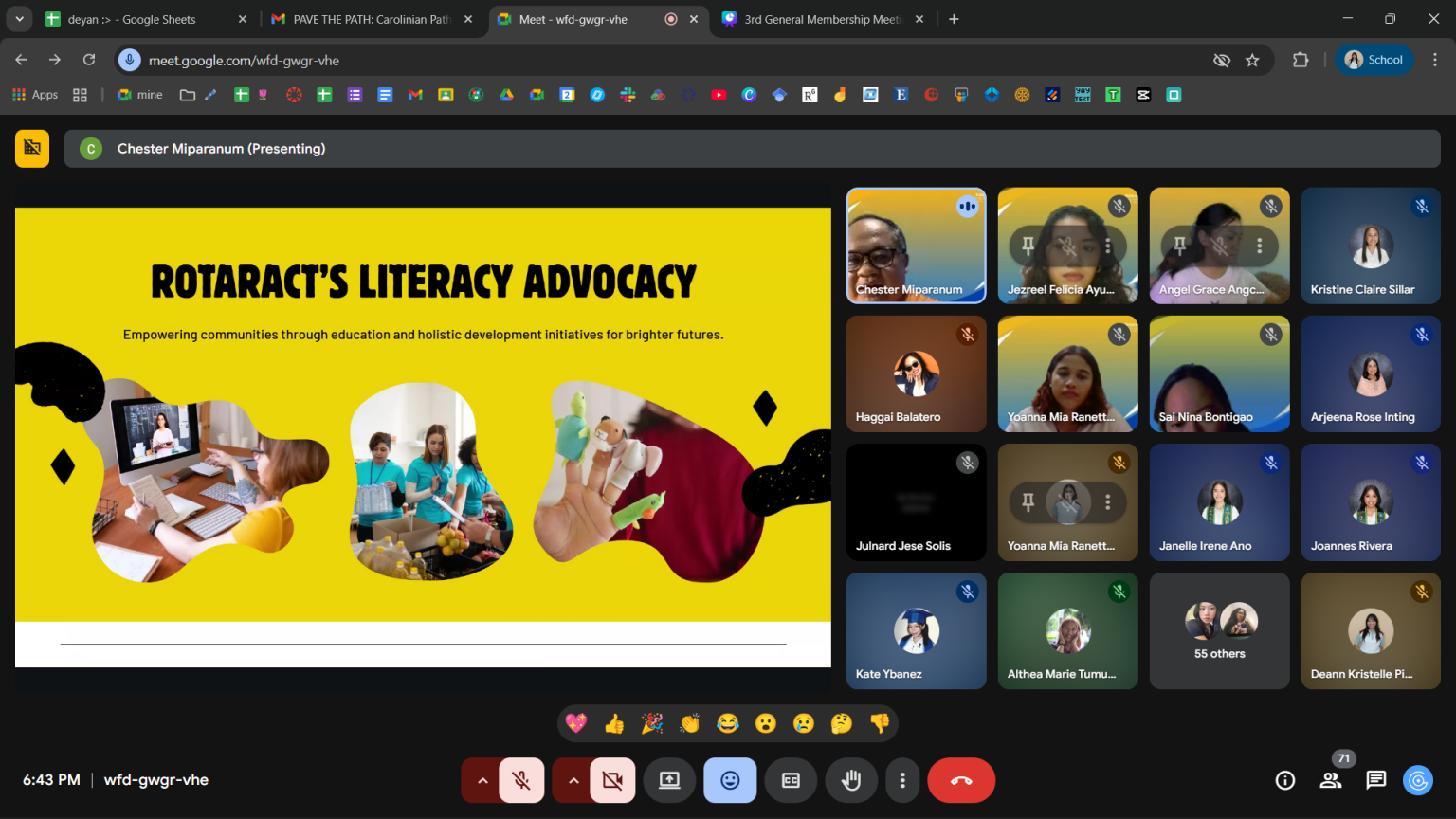Turn on the camera

(612, 780)
